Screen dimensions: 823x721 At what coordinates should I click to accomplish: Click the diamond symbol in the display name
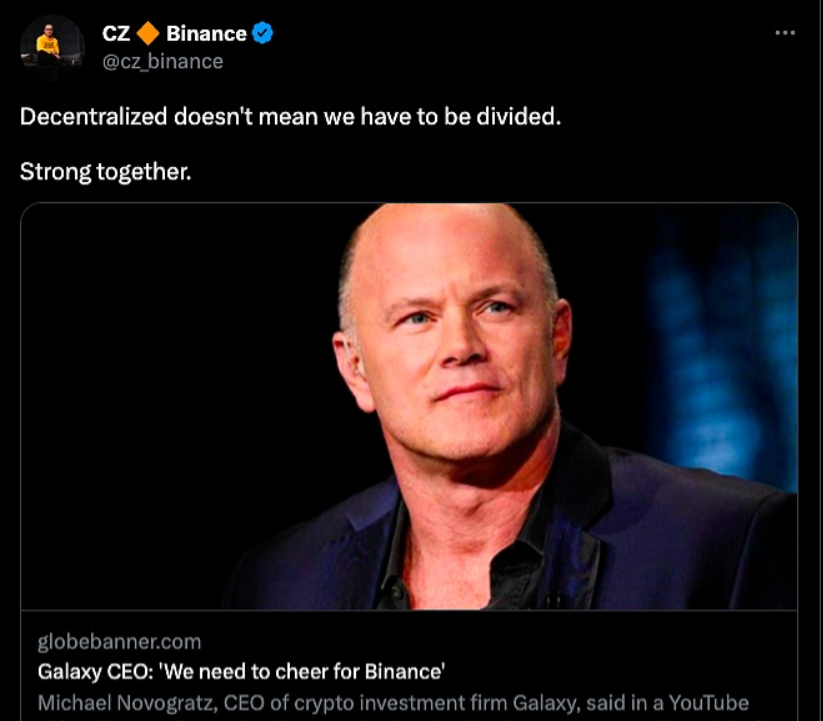(150, 32)
